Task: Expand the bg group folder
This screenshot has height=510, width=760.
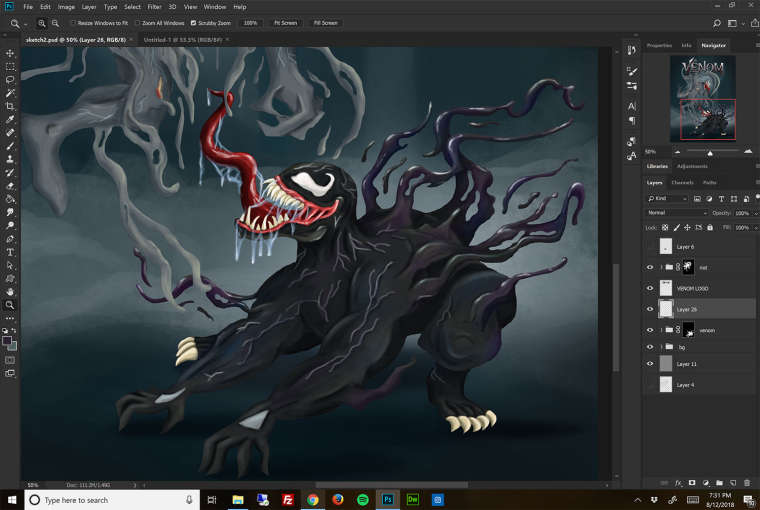Action: (661, 347)
